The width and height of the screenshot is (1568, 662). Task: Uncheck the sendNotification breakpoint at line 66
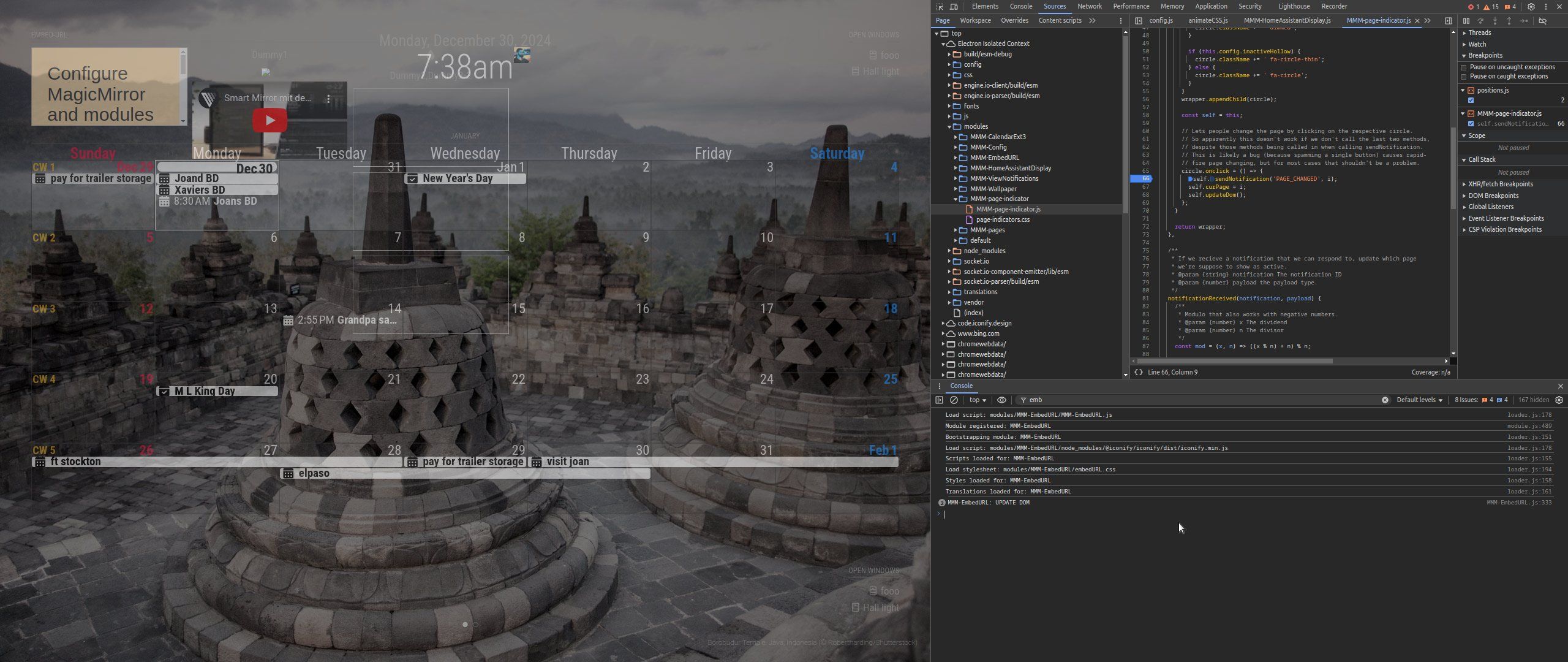[x=1471, y=124]
